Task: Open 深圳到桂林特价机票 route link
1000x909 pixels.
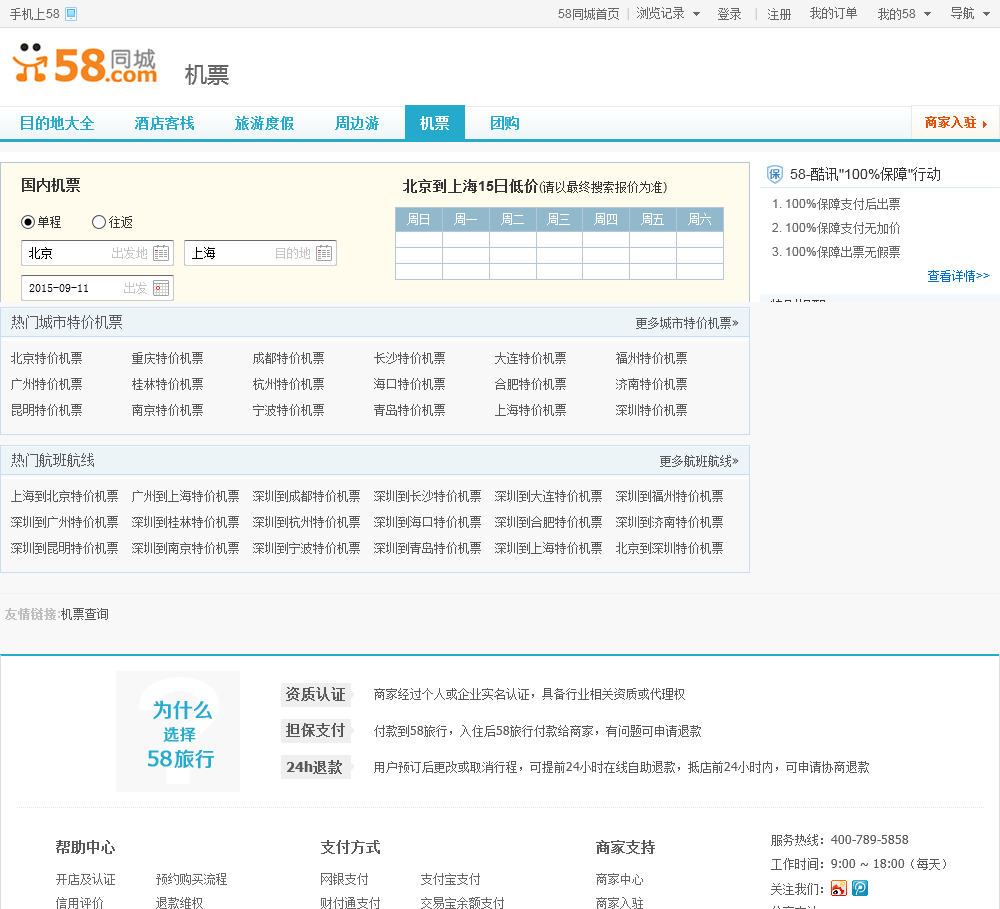Action: coord(185,522)
